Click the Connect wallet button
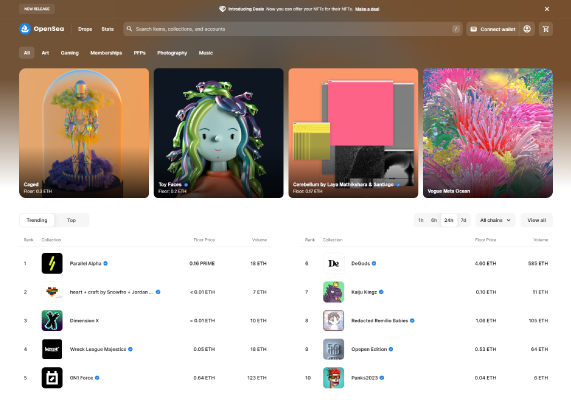The image size is (571, 400). click(x=493, y=29)
